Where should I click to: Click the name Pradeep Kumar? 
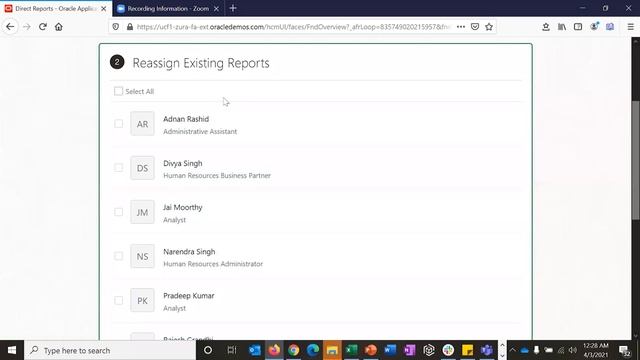[189, 296]
